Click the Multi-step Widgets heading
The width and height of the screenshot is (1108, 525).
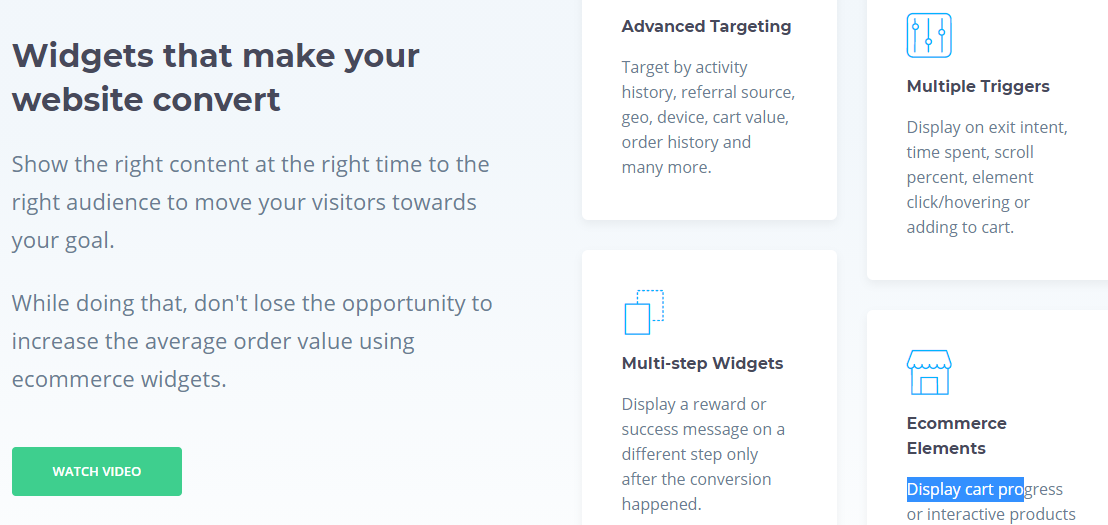pyautogui.click(x=702, y=364)
